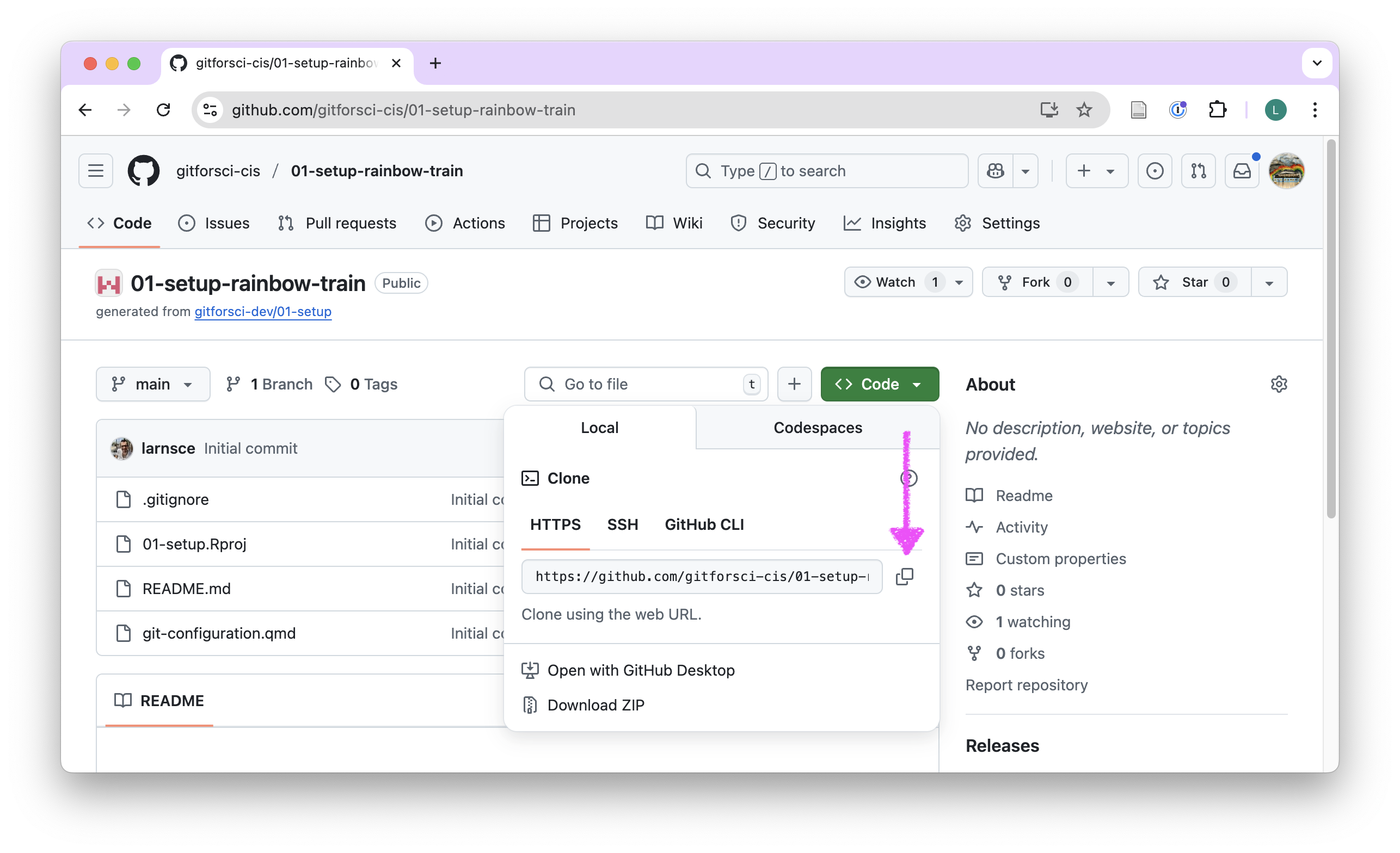Open the Create new plus dropdown
Screen dimensions: 1400x853
pos(1097,171)
